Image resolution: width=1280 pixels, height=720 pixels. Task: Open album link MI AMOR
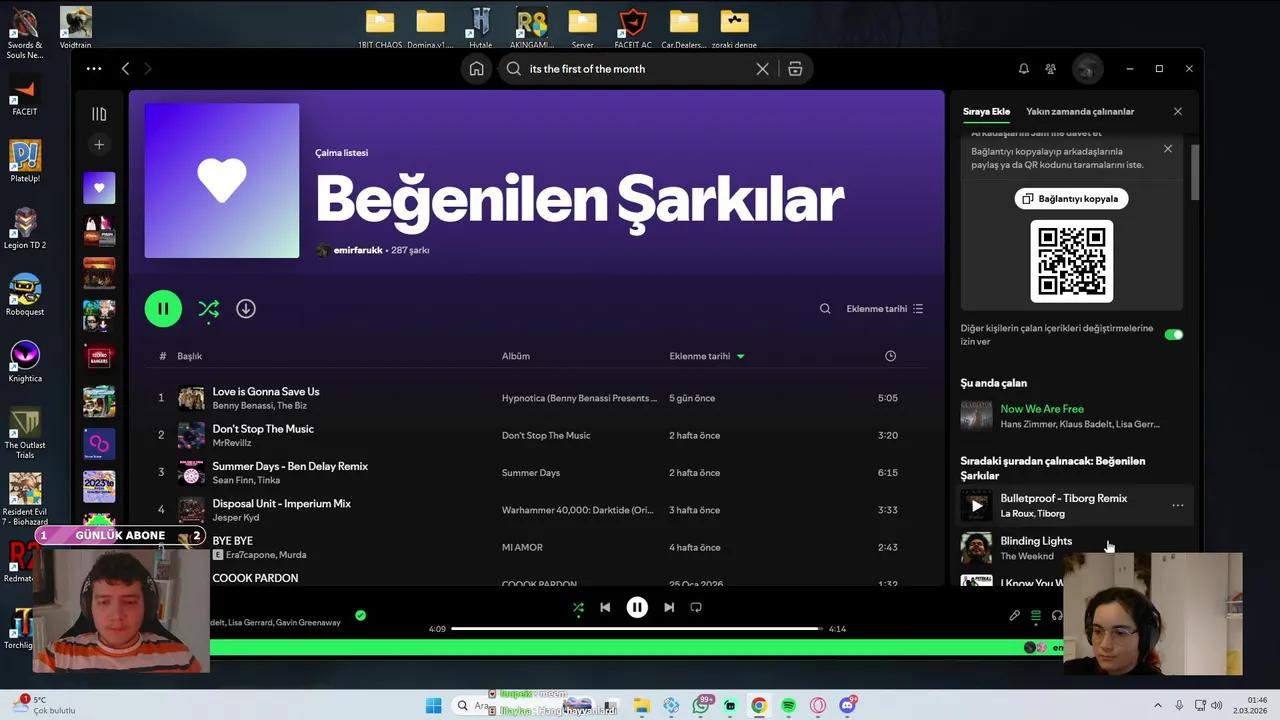coord(522,548)
